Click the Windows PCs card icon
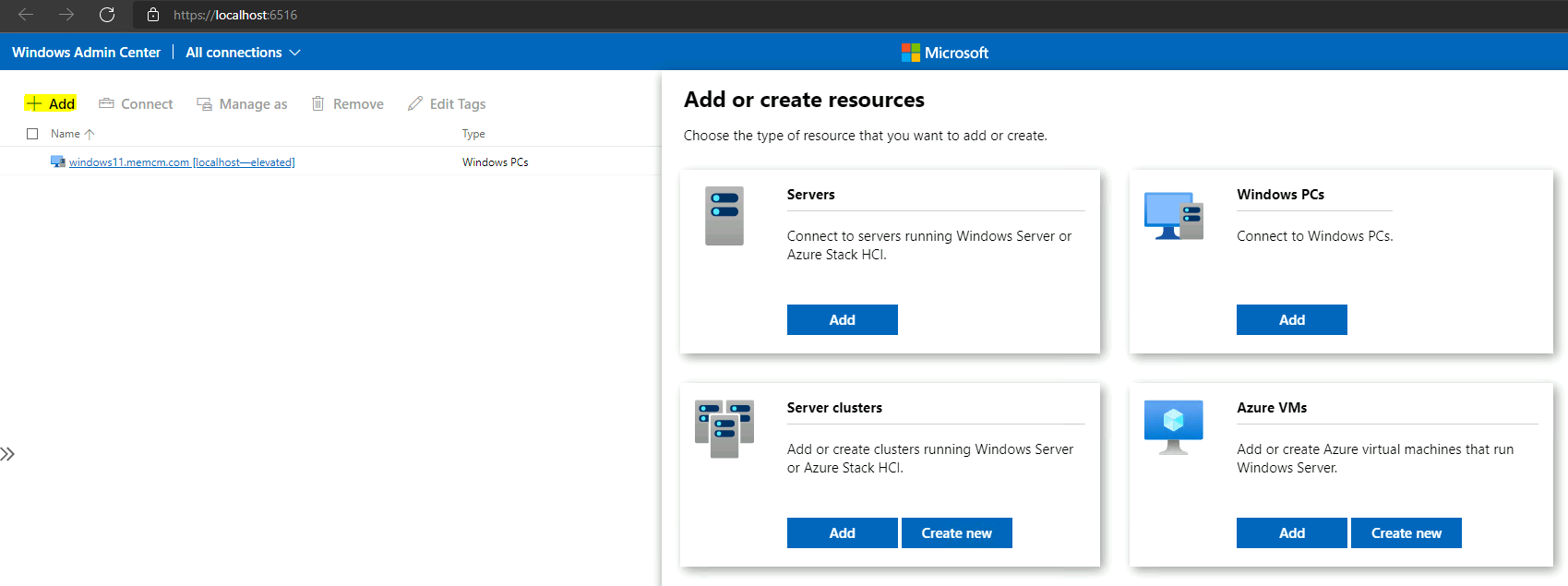The width and height of the screenshot is (1568, 586). [1174, 216]
